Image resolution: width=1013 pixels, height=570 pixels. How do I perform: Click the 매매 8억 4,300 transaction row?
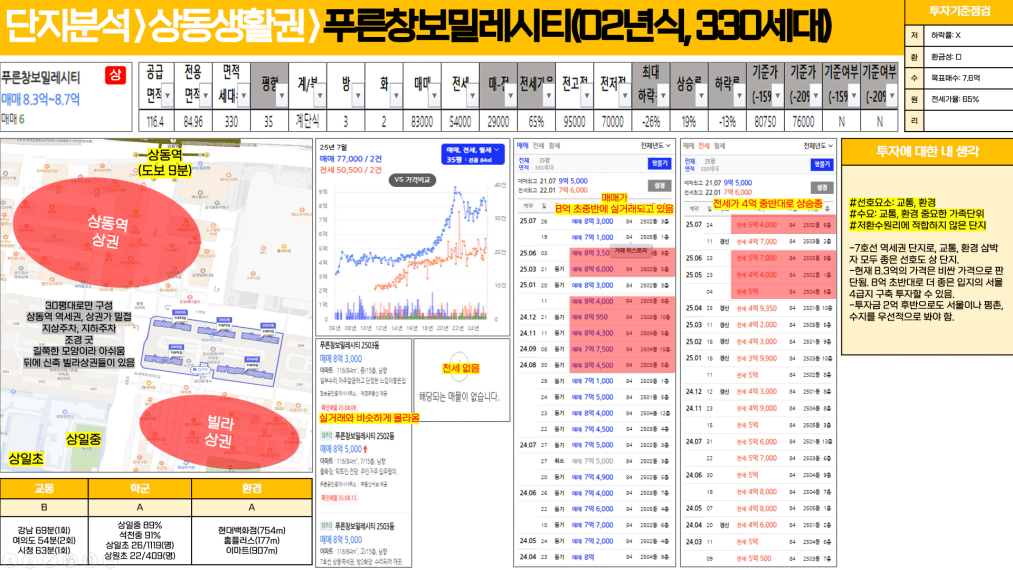[x=594, y=333]
